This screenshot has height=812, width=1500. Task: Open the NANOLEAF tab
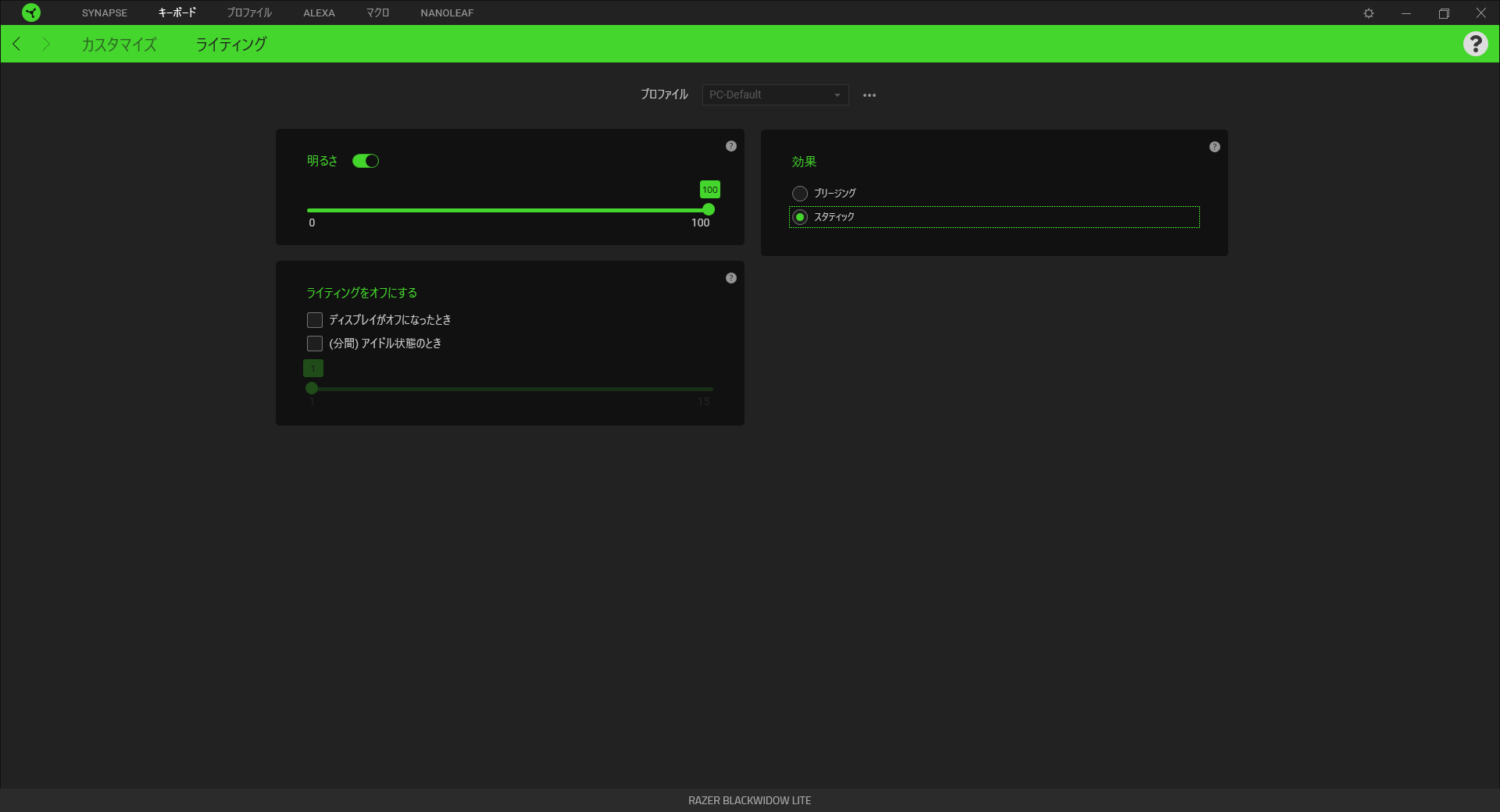(x=447, y=12)
